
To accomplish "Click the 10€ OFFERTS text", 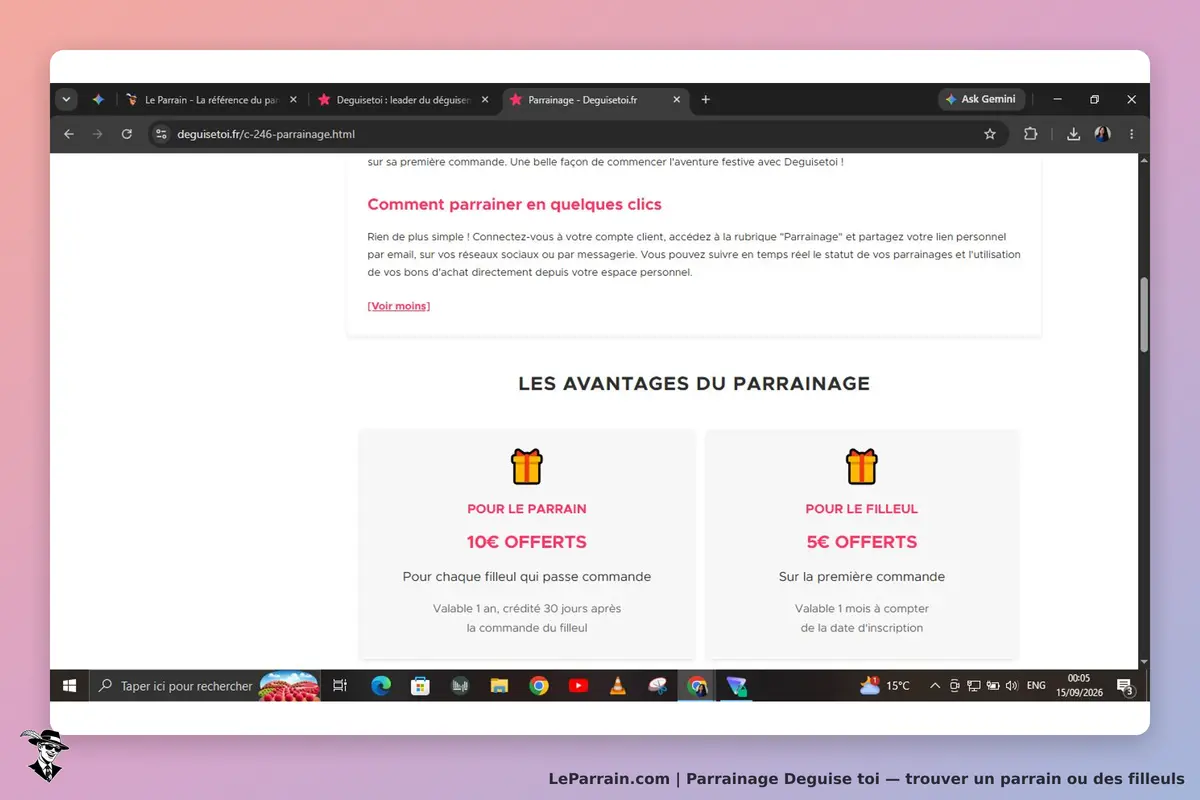I will [527, 542].
